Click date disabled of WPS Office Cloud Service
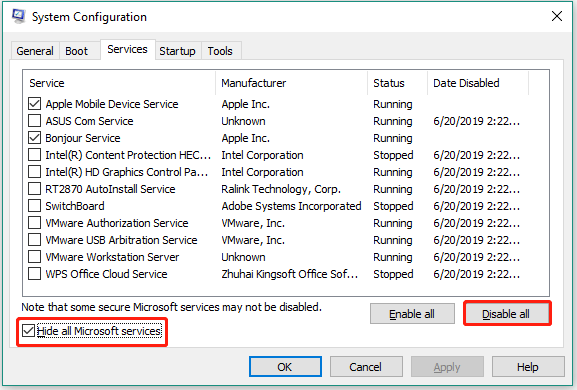Viewport: 577px width, 390px height. (477, 274)
